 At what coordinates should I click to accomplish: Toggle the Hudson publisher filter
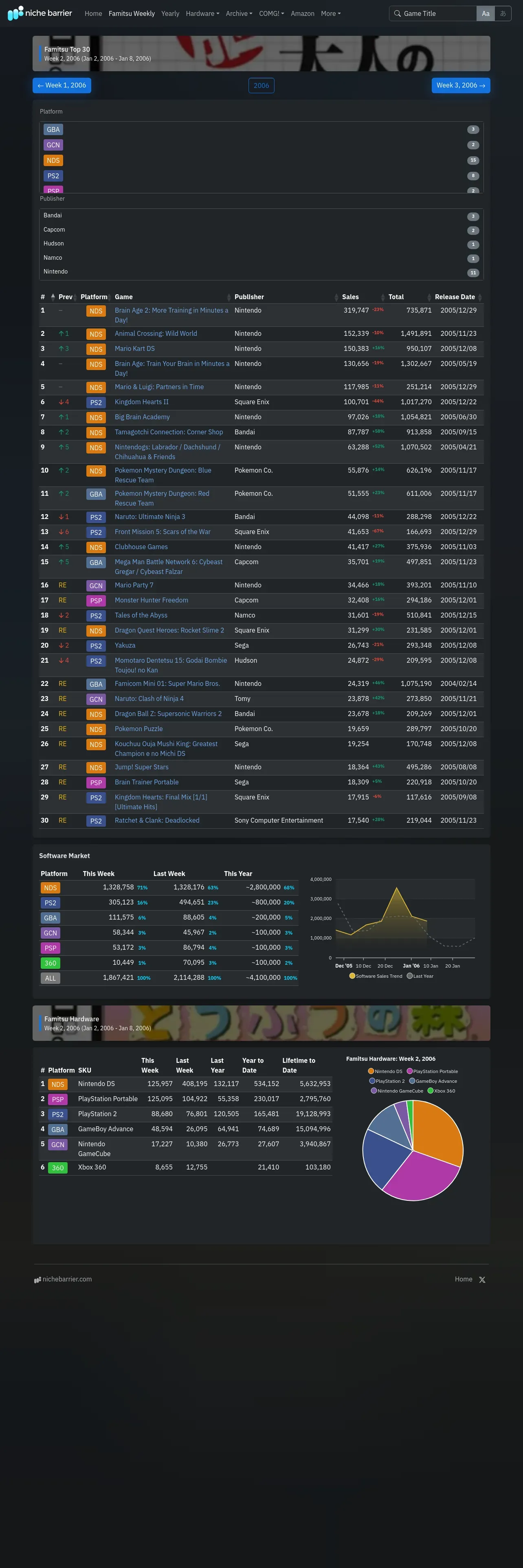click(261, 244)
